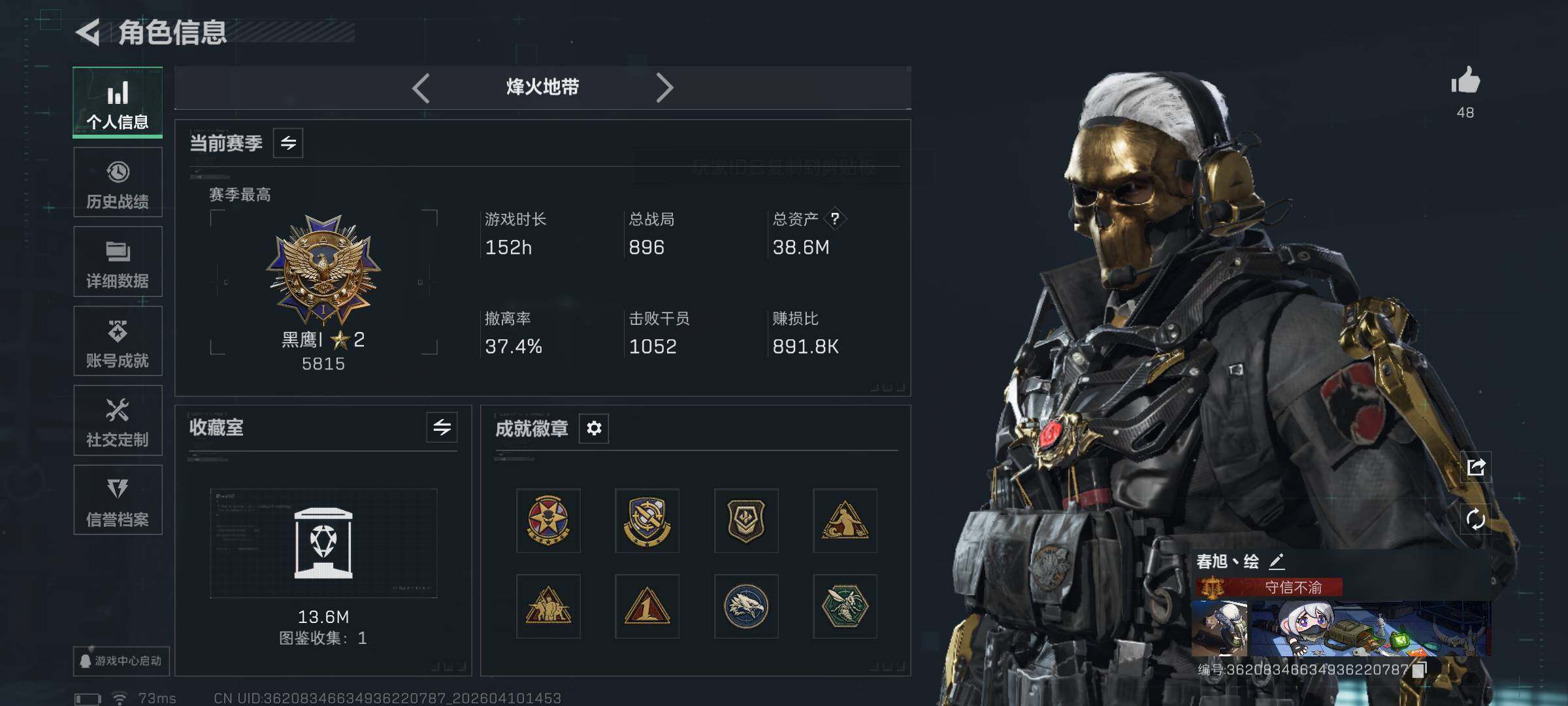Click the 游戏中心启动 button
The width and height of the screenshot is (1568, 706).
(x=121, y=661)
